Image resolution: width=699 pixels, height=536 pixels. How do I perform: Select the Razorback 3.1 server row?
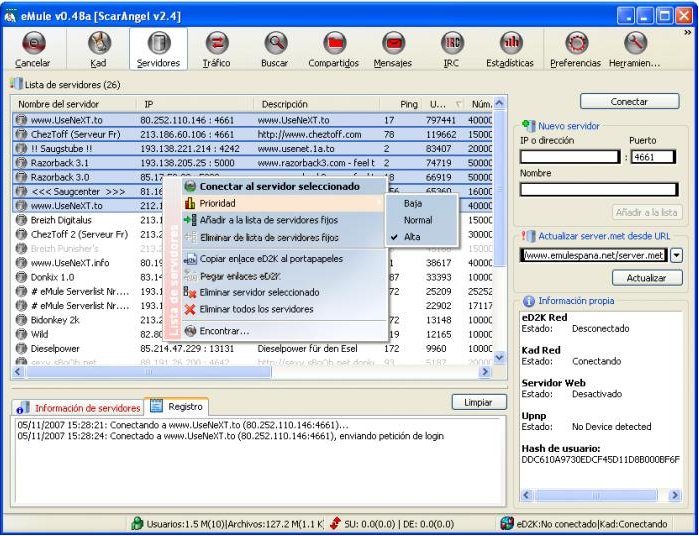tap(253, 163)
